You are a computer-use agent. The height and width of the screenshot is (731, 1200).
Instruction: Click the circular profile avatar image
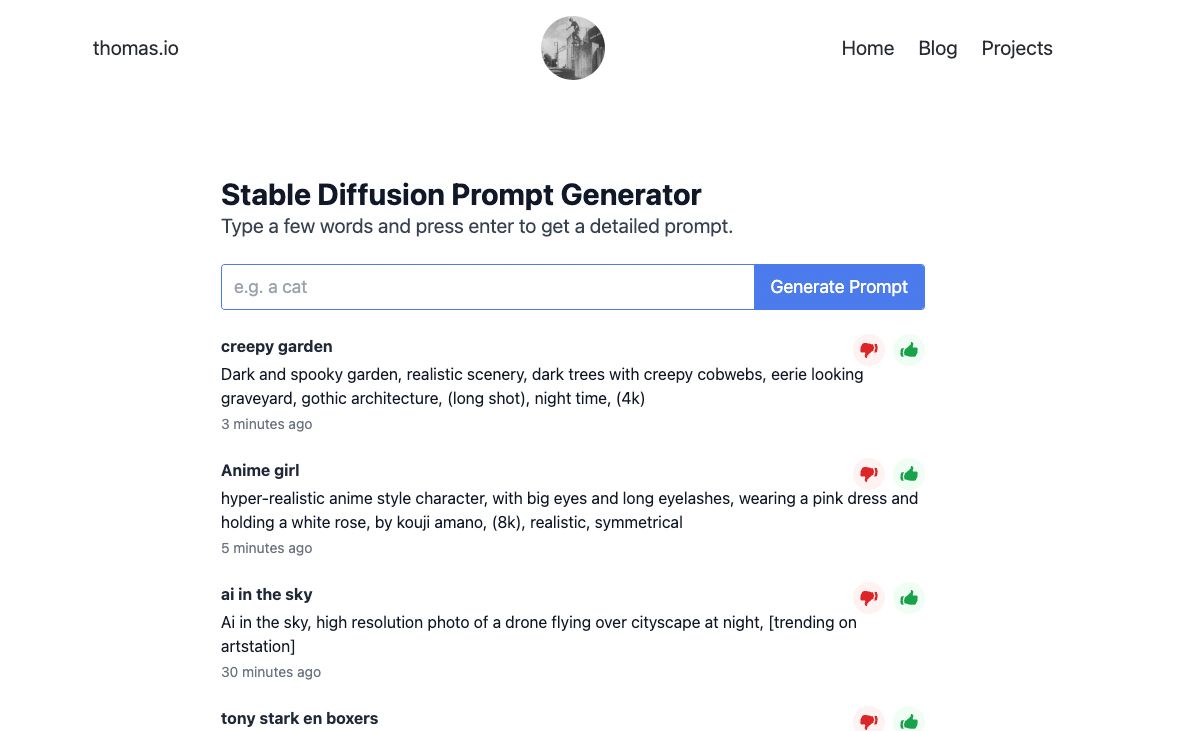point(573,48)
